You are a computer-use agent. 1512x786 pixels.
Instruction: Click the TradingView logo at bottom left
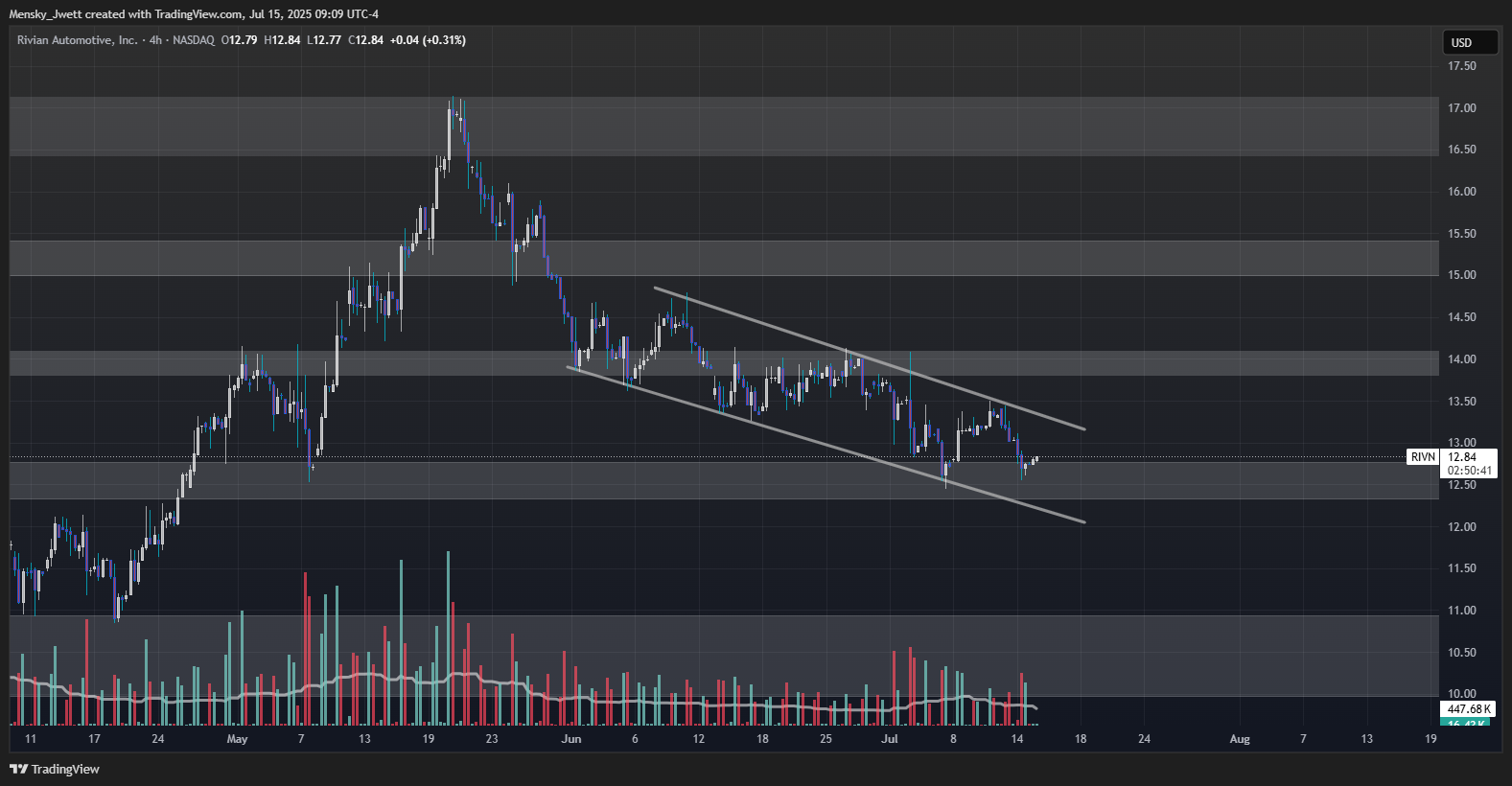click(x=55, y=769)
